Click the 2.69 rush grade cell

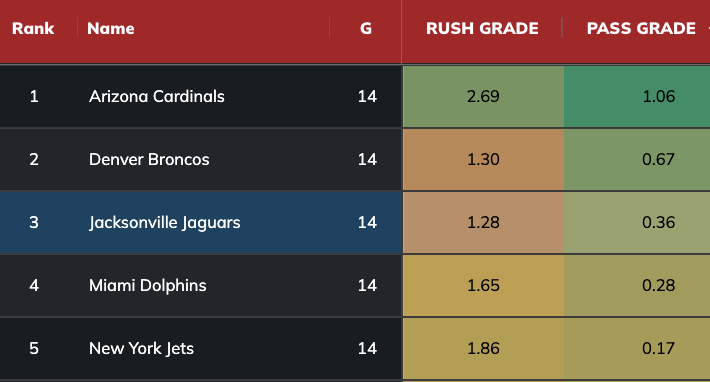coord(483,96)
